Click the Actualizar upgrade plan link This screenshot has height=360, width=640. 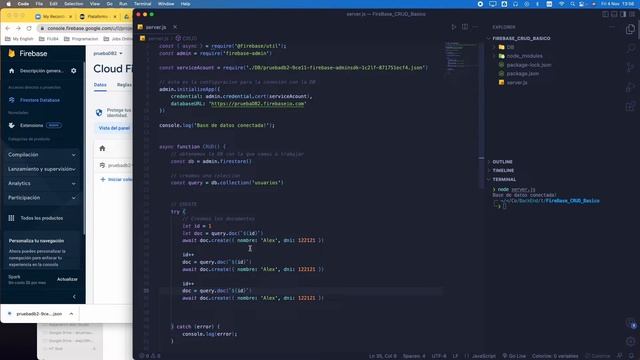tap(67, 279)
